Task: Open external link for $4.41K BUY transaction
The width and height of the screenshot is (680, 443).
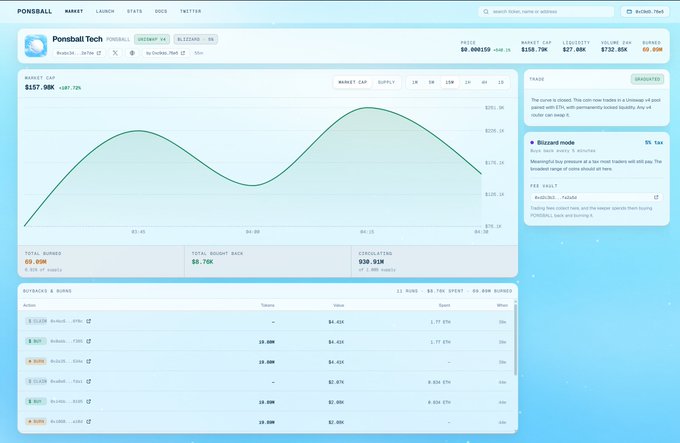Action: pos(88,341)
